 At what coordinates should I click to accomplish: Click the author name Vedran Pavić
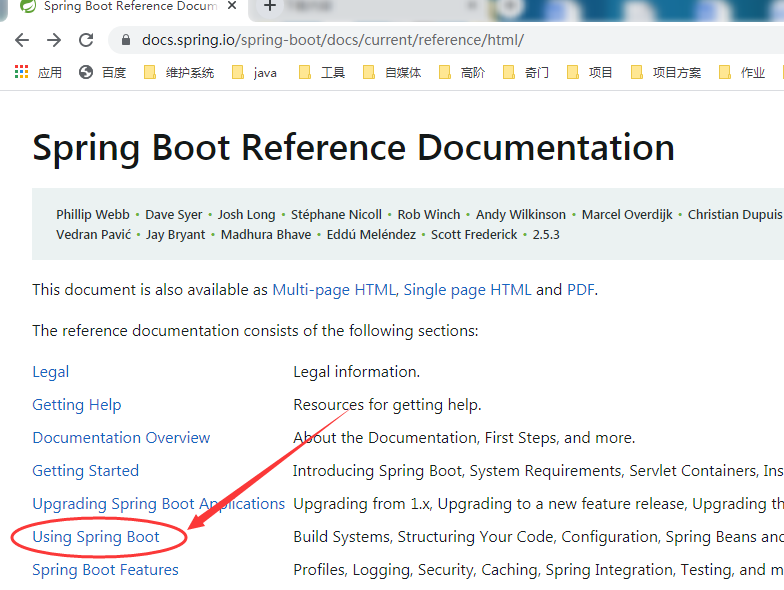(94, 234)
